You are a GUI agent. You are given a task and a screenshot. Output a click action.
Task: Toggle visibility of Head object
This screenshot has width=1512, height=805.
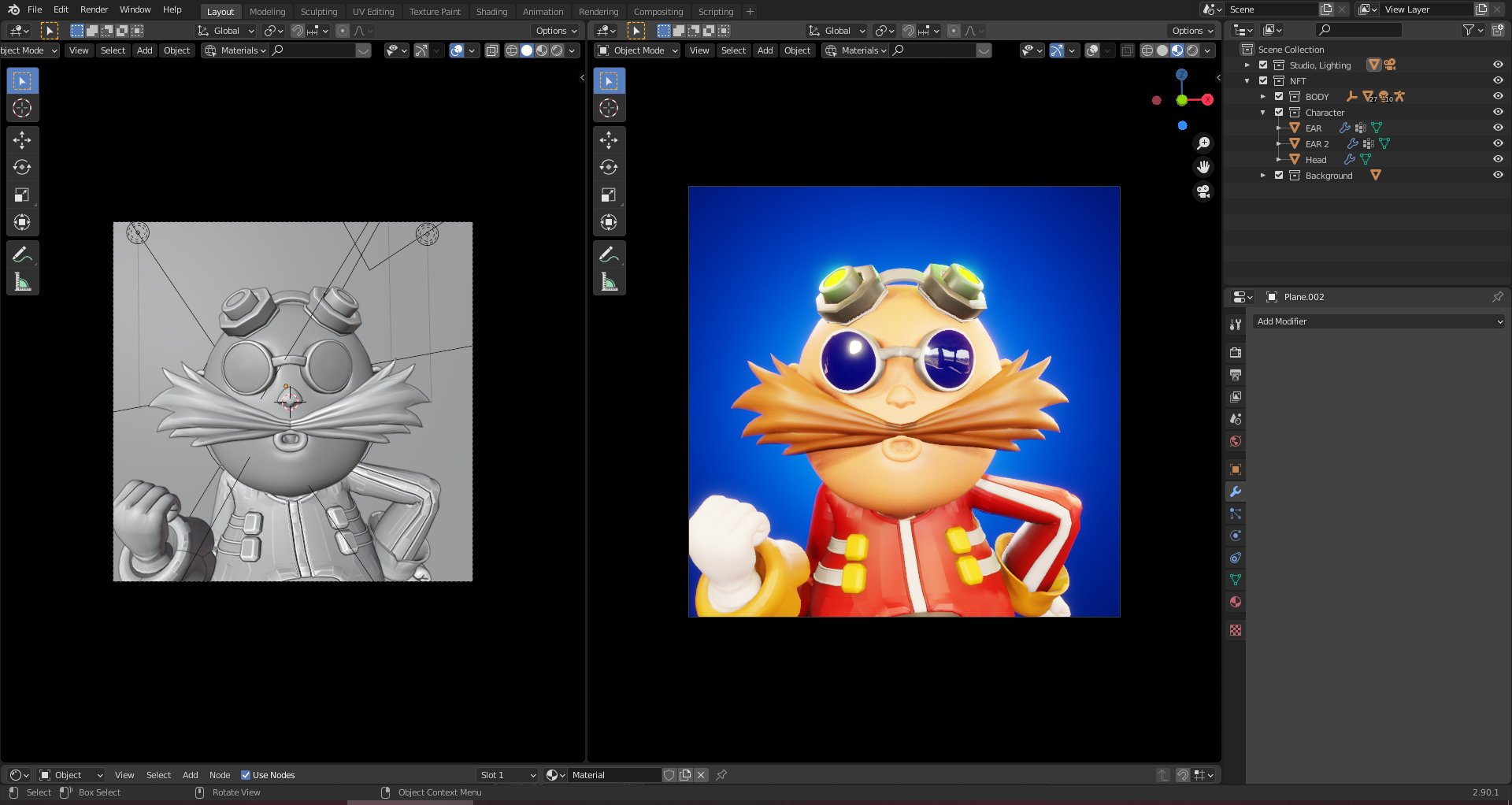point(1498,159)
